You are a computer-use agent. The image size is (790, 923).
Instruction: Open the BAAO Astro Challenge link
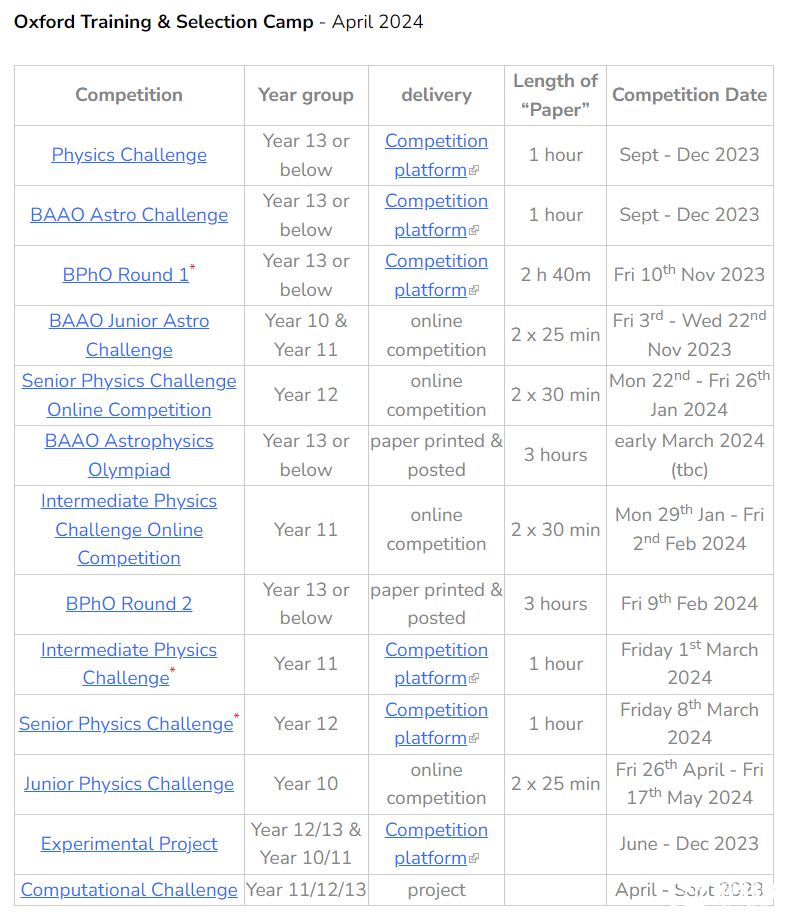click(129, 215)
